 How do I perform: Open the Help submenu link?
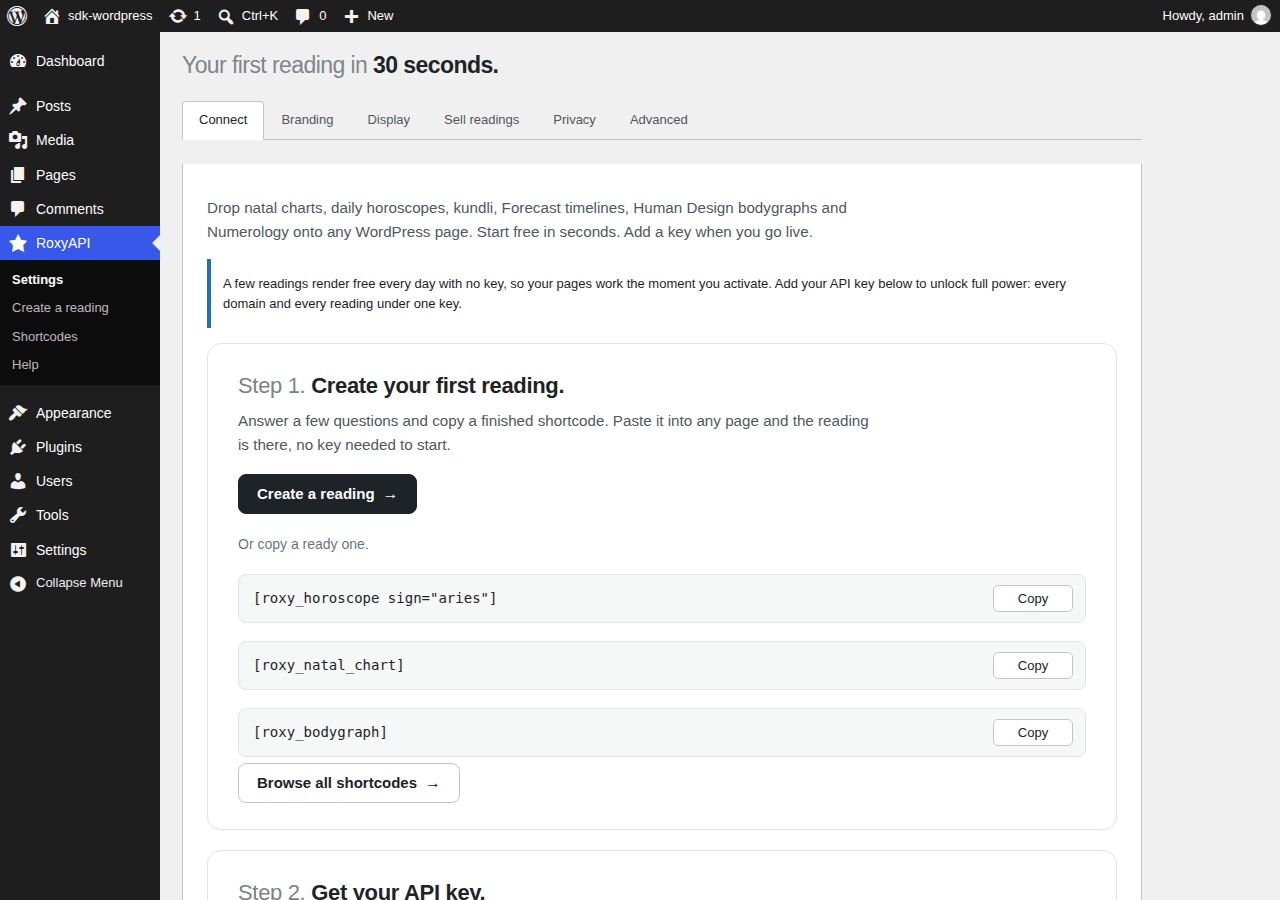25,365
